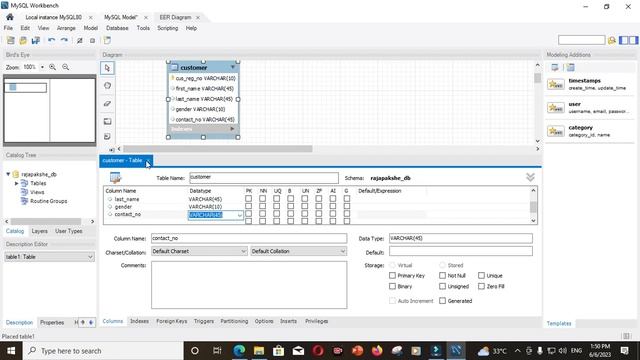Image resolution: width=640 pixels, height=360 pixels.
Task: Collapse rajapakshe_db schema tree
Action: click(x=8, y=174)
